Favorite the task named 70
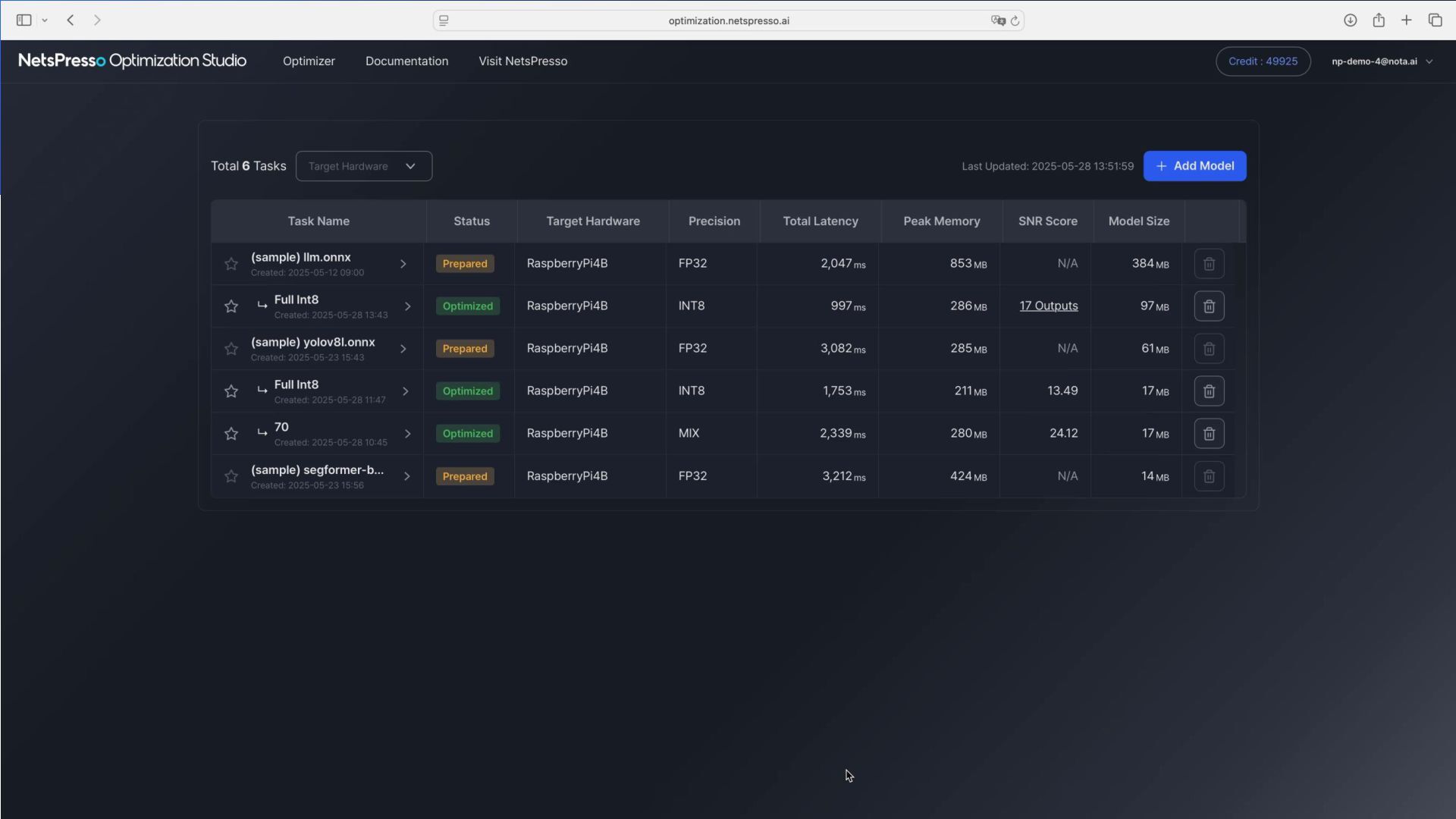This screenshot has height=819, width=1456. coord(231,434)
